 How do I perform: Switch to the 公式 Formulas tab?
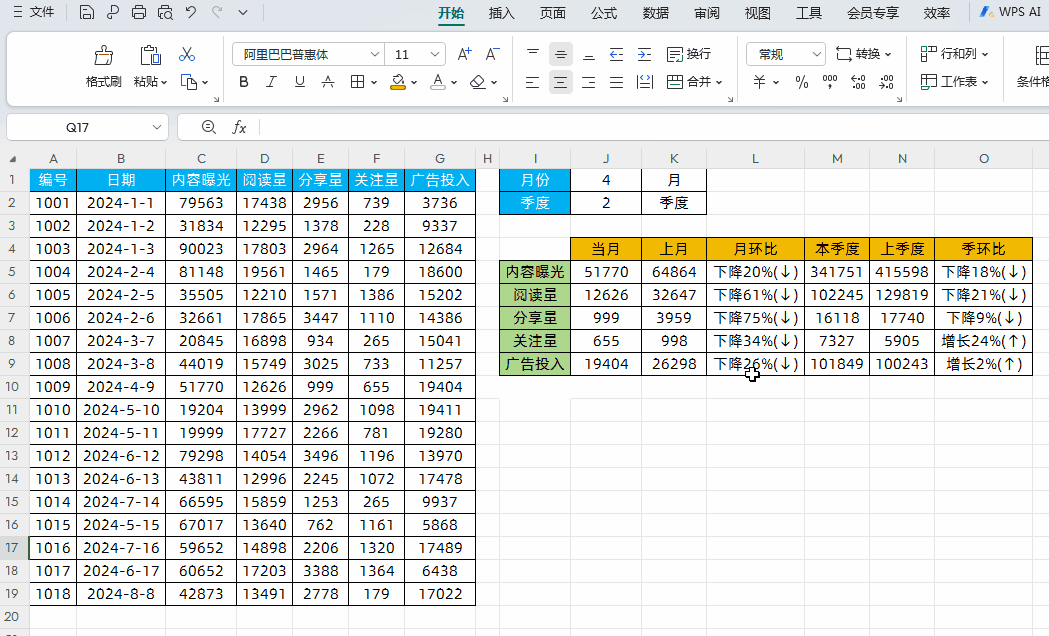pyautogui.click(x=604, y=13)
